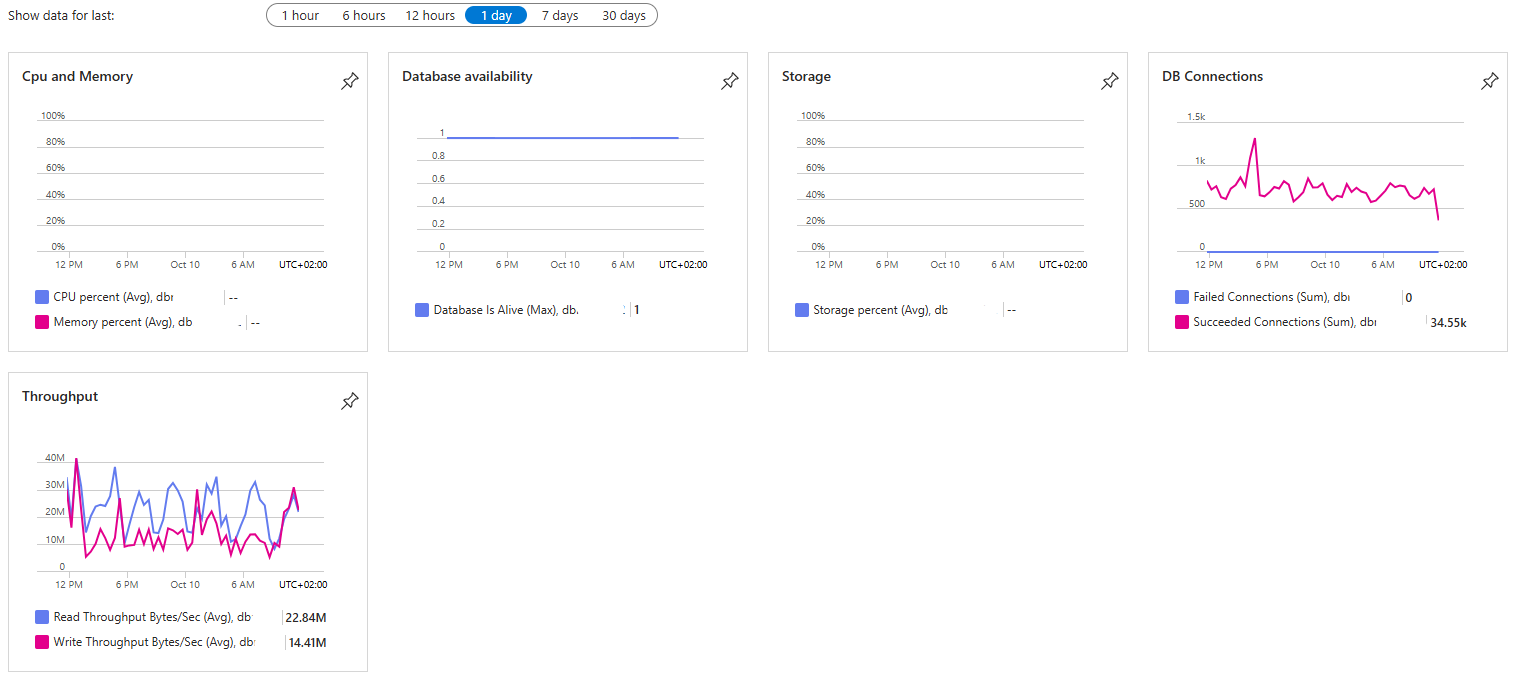
Task: Select the 1 hour time range
Action: click(300, 15)
